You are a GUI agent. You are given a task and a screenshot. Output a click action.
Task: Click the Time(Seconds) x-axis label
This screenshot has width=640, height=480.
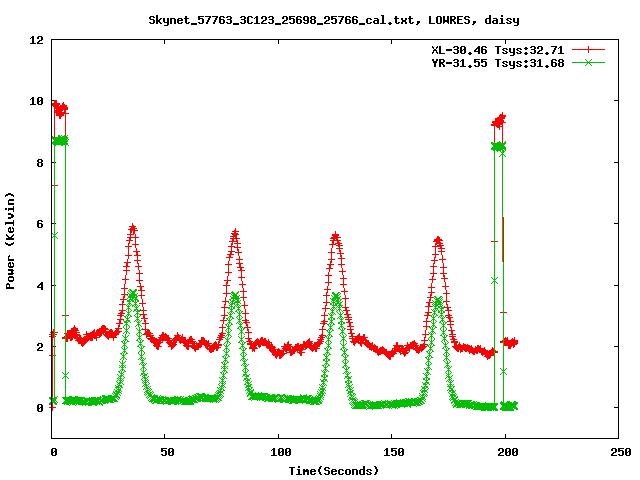(x=333, y=471)
